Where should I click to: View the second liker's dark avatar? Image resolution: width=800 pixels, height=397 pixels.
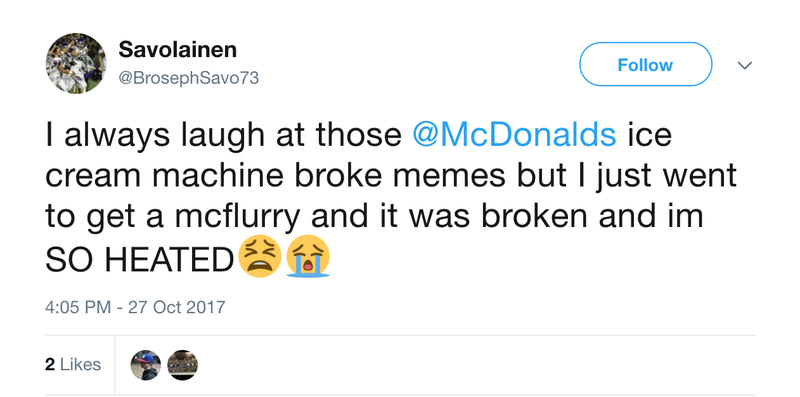tap(182, 365)
